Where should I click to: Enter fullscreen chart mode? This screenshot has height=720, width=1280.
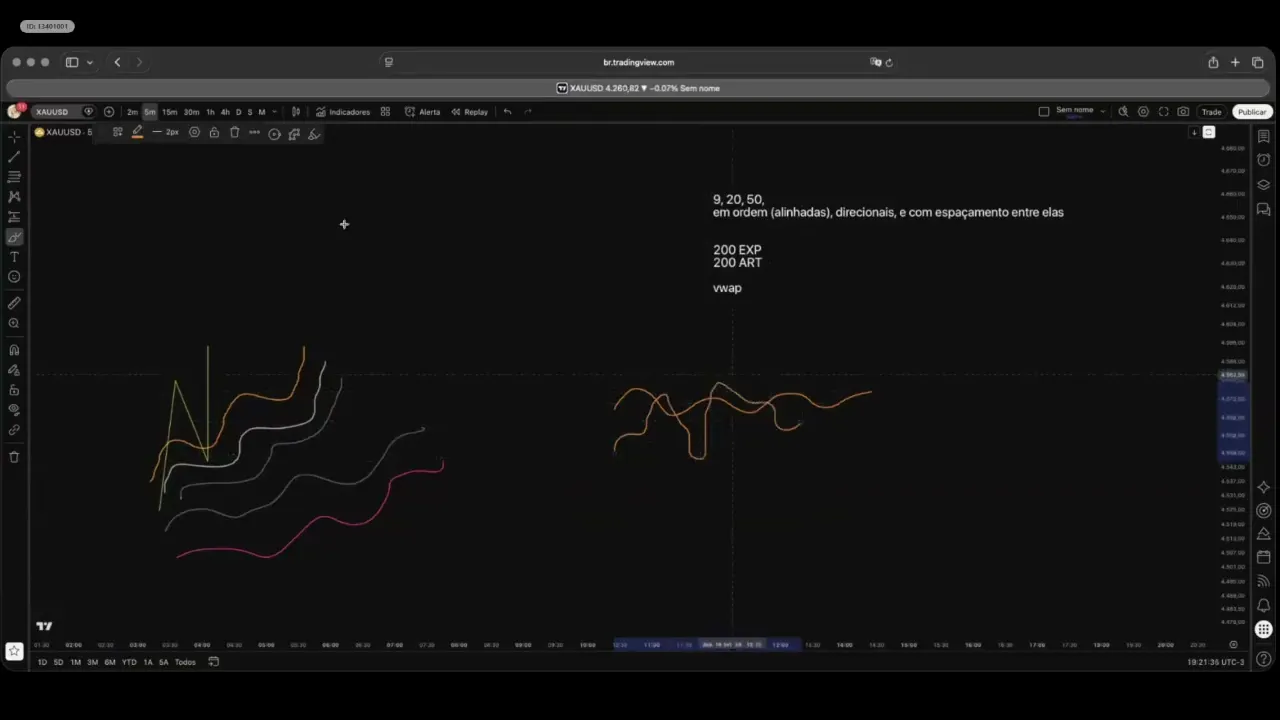pos(1163,112)
